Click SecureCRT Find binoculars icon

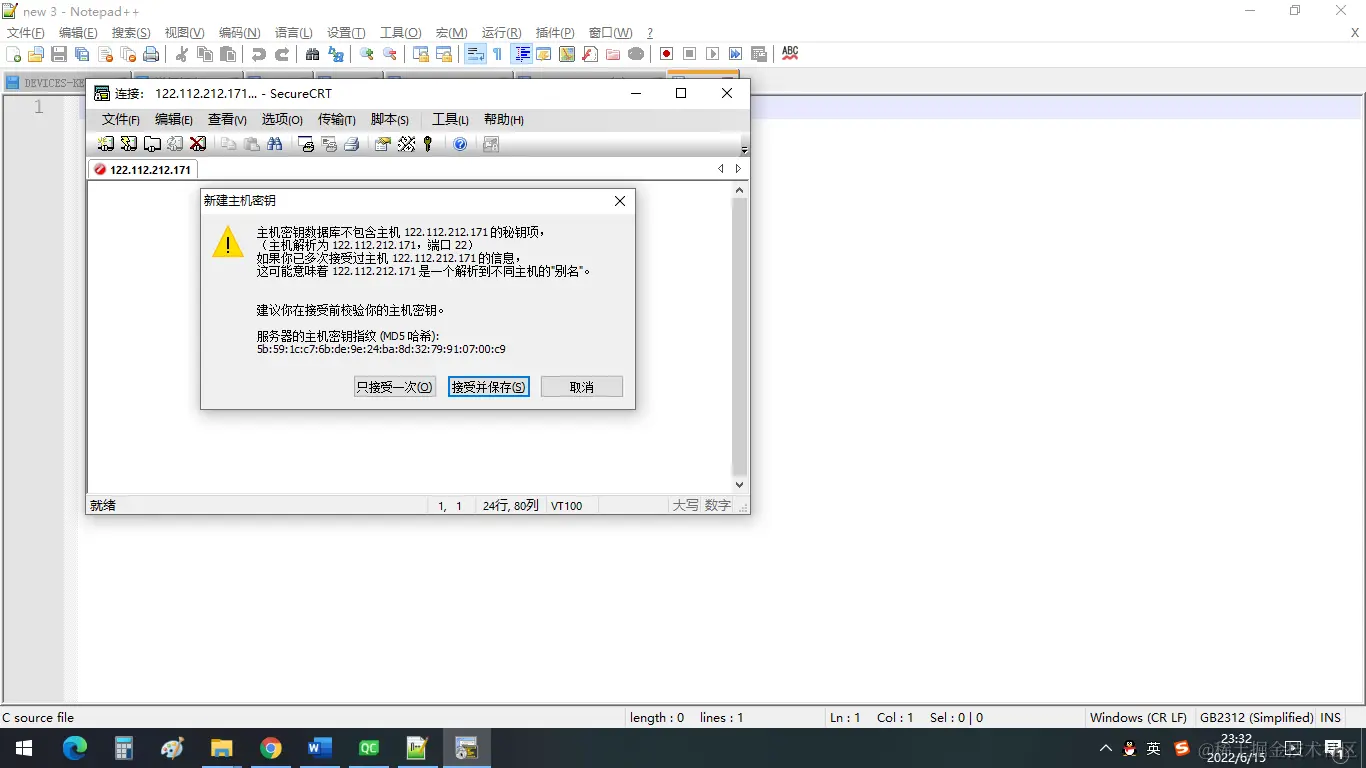click(x=275, y=144)
